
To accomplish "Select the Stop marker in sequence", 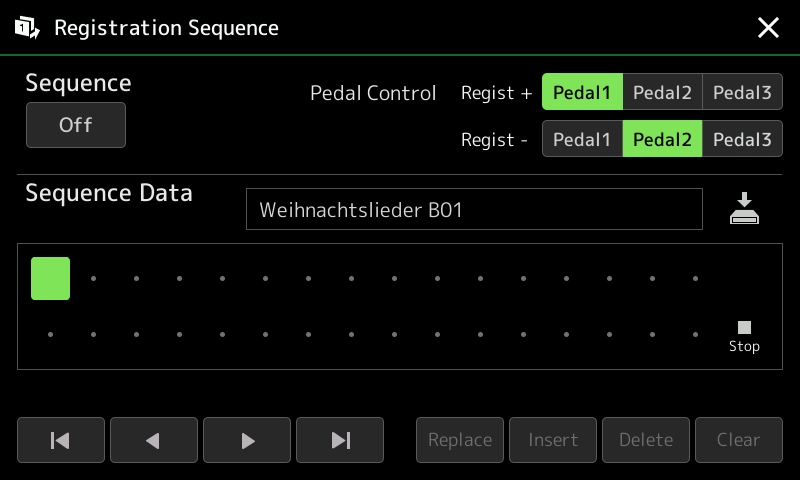I will [x=744, y=337].
